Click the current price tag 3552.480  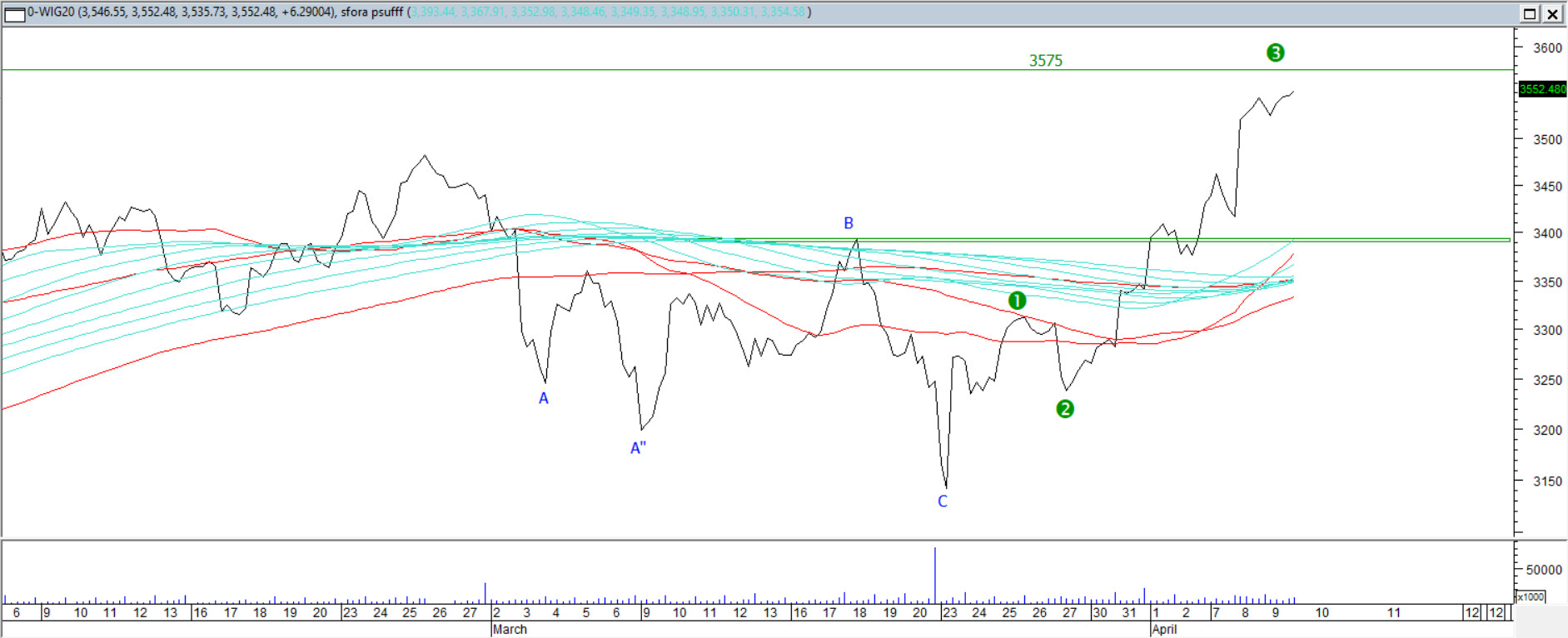(1541, 89)
